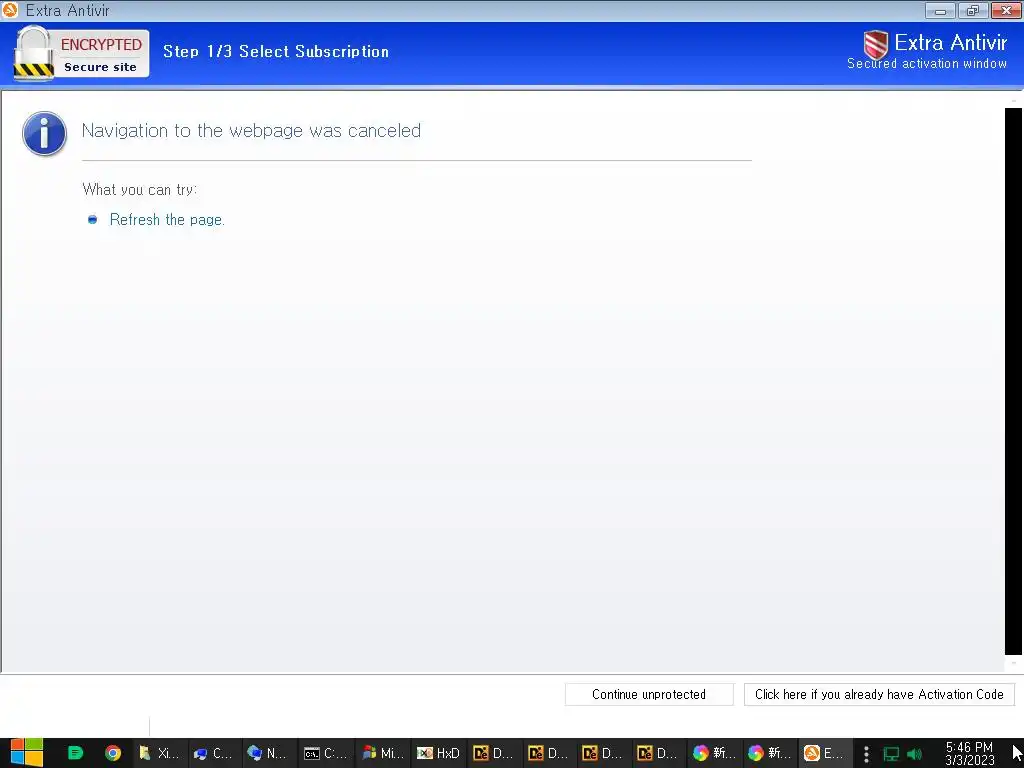Minimize the Extra Antivir window
Screen dimensions: 1024x768
click(x=940, y=10)
